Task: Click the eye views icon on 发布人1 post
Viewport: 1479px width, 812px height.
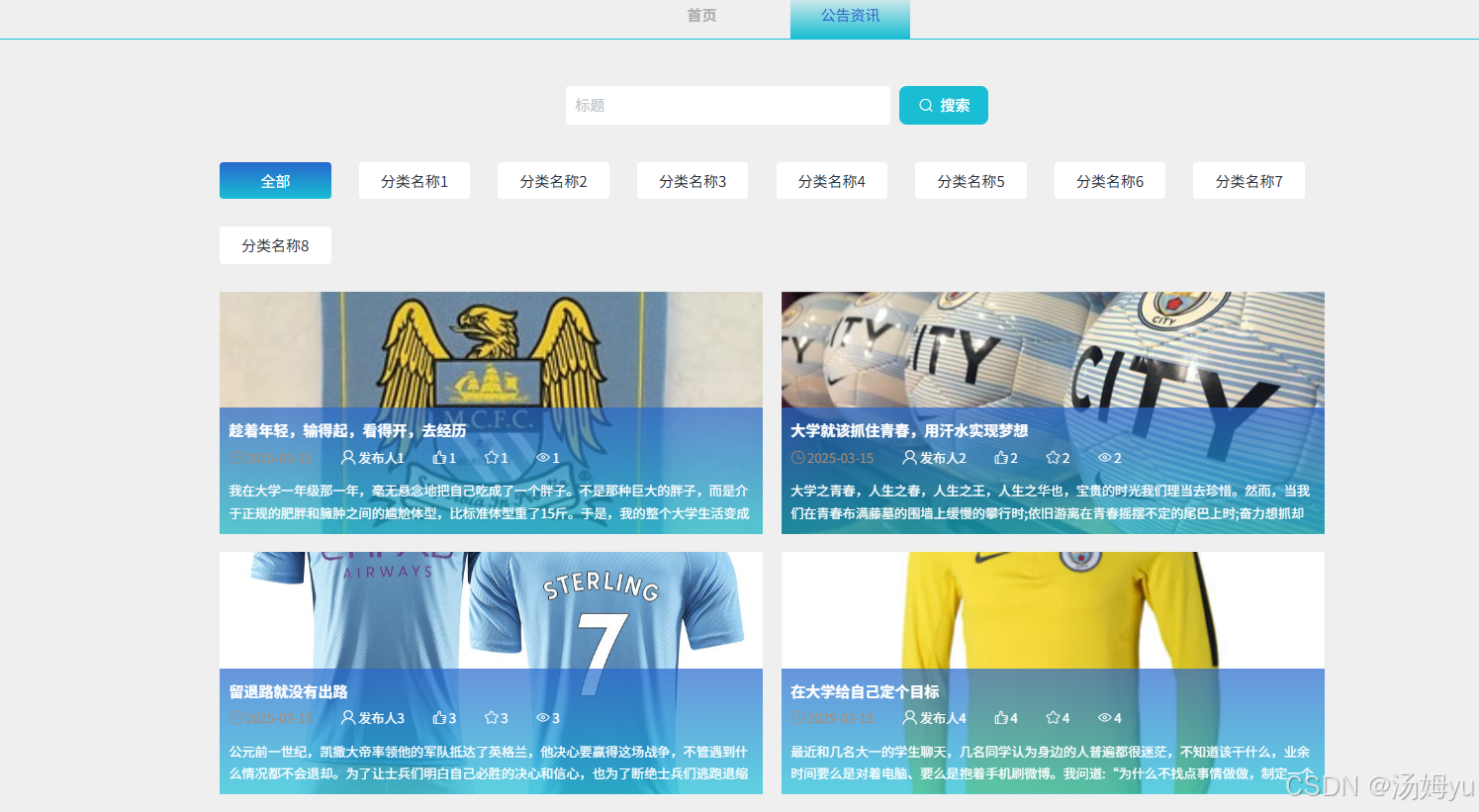Action: click(543, 458)
